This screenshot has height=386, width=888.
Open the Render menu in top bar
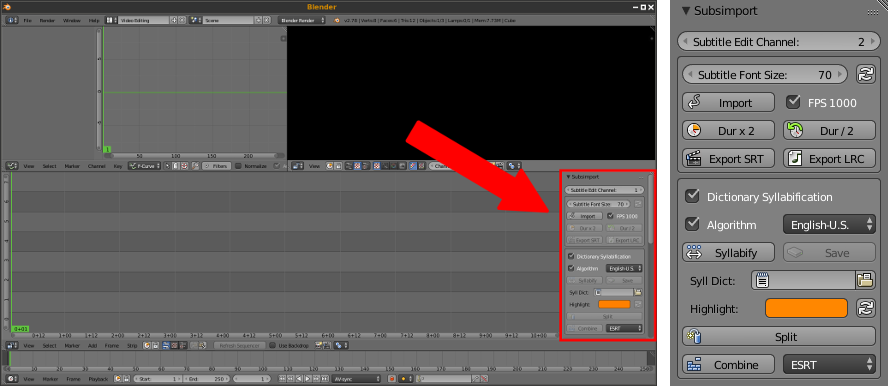coord(47,20)
